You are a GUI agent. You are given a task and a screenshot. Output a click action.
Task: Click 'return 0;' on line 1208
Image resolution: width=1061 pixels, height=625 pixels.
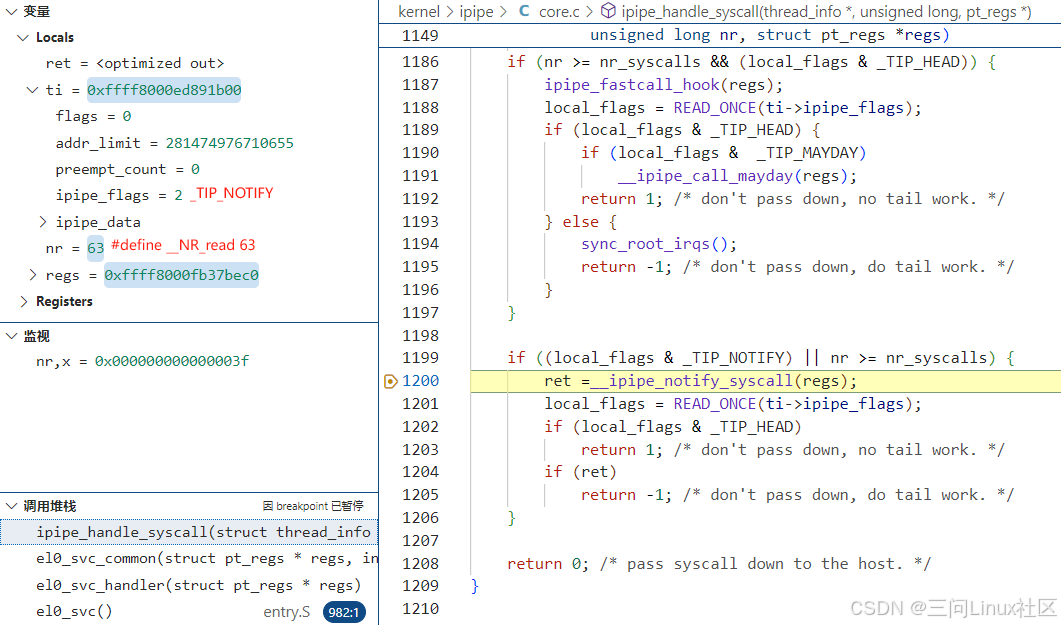tap(548, 564)
